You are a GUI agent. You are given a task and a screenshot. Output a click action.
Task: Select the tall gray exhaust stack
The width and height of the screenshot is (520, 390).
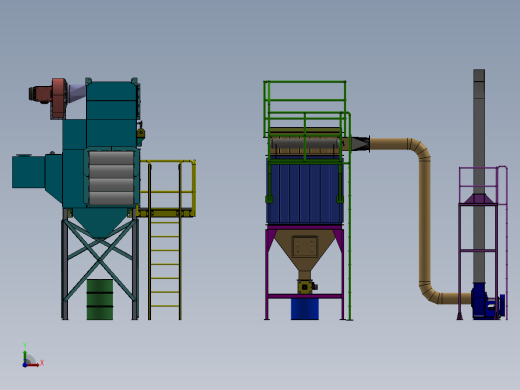click(x=479, y=175)
